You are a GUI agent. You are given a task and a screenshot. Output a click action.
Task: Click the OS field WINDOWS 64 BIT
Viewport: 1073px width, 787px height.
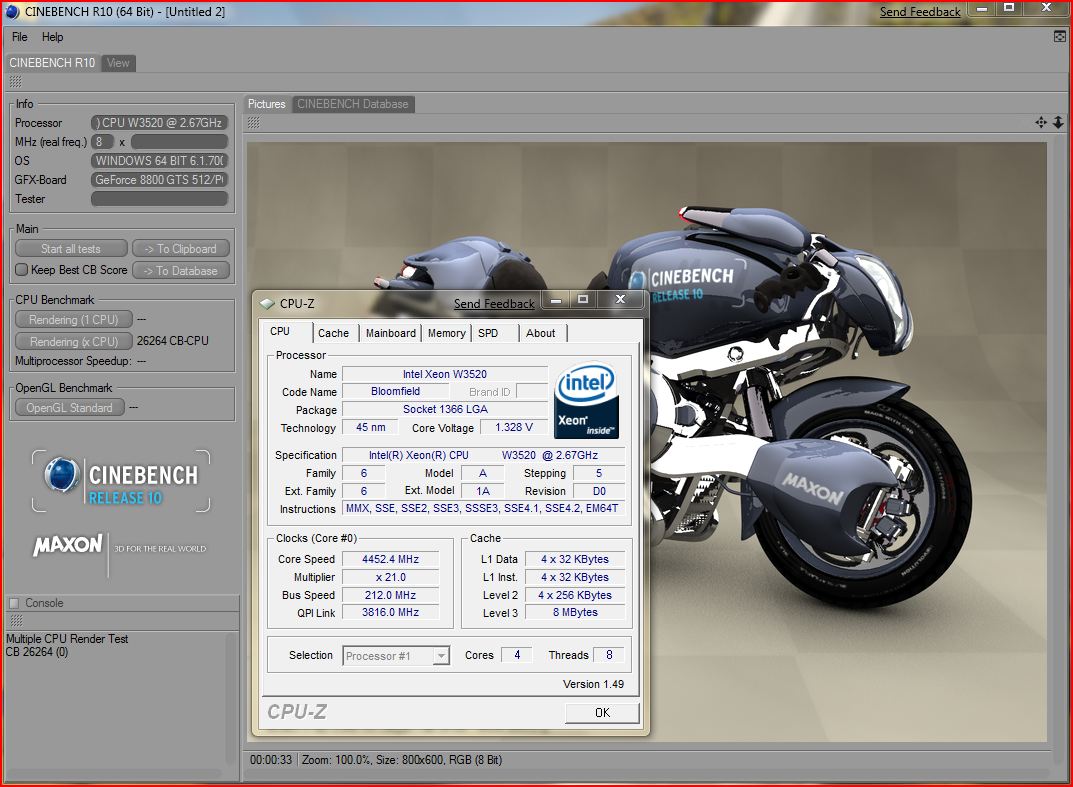159,161
